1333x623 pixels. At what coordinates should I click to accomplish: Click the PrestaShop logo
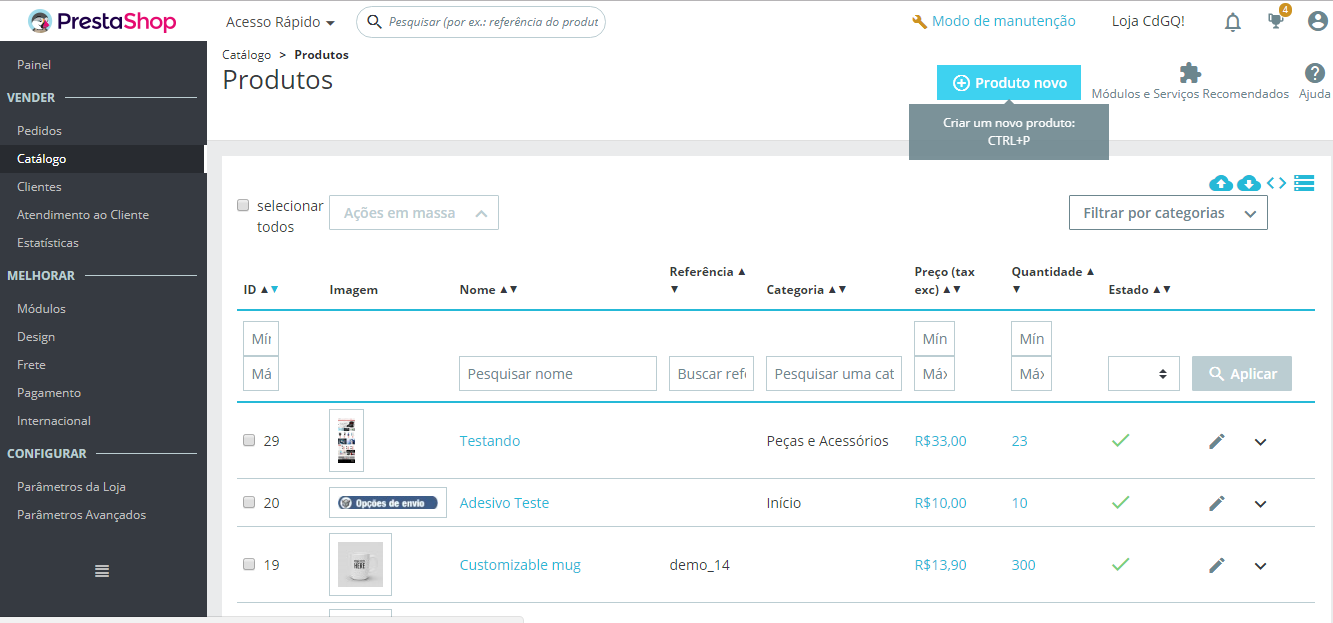102,21
